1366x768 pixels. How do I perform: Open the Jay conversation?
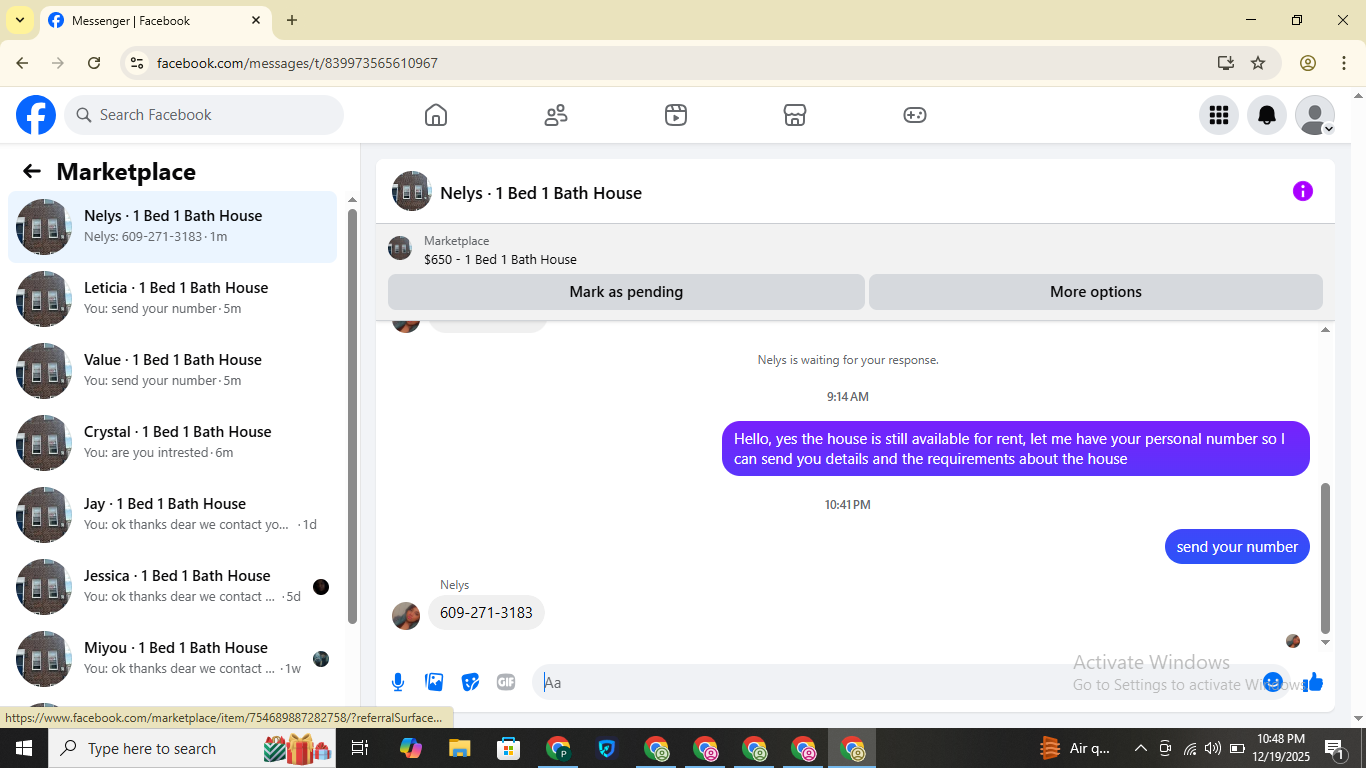click(x=172, y=515)
